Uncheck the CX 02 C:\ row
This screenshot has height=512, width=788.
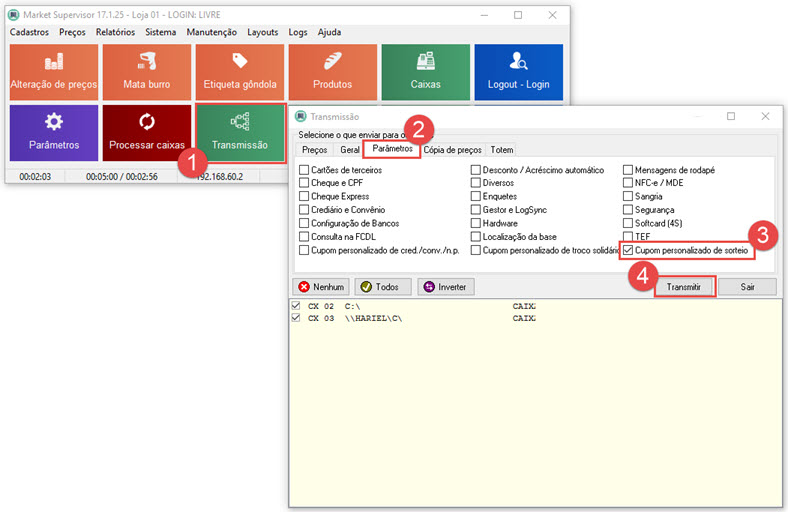pos(296,306)
